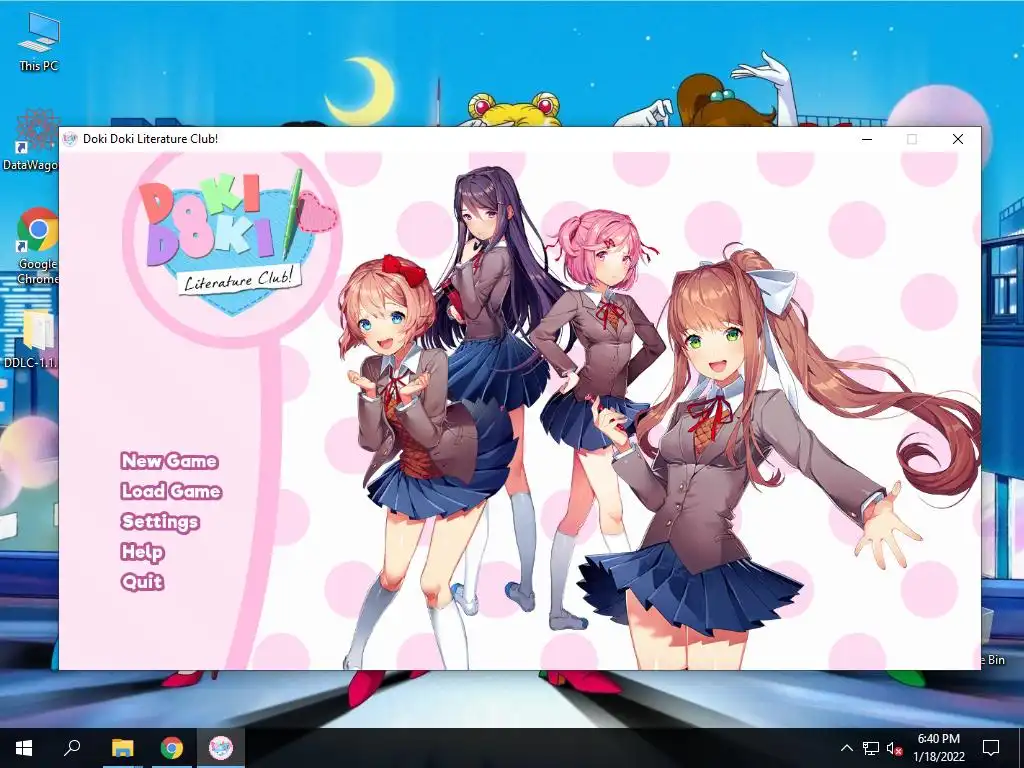The image size is (1024, 768).
Task: Open the Help menu entry
Action: (142, 552)
